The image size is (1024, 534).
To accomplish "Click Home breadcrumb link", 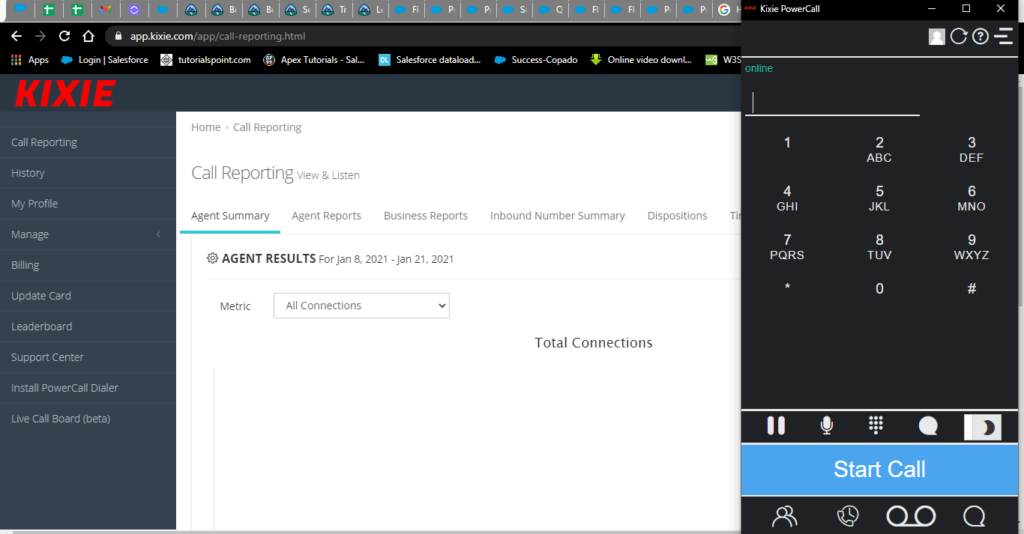I will point(206,127).
